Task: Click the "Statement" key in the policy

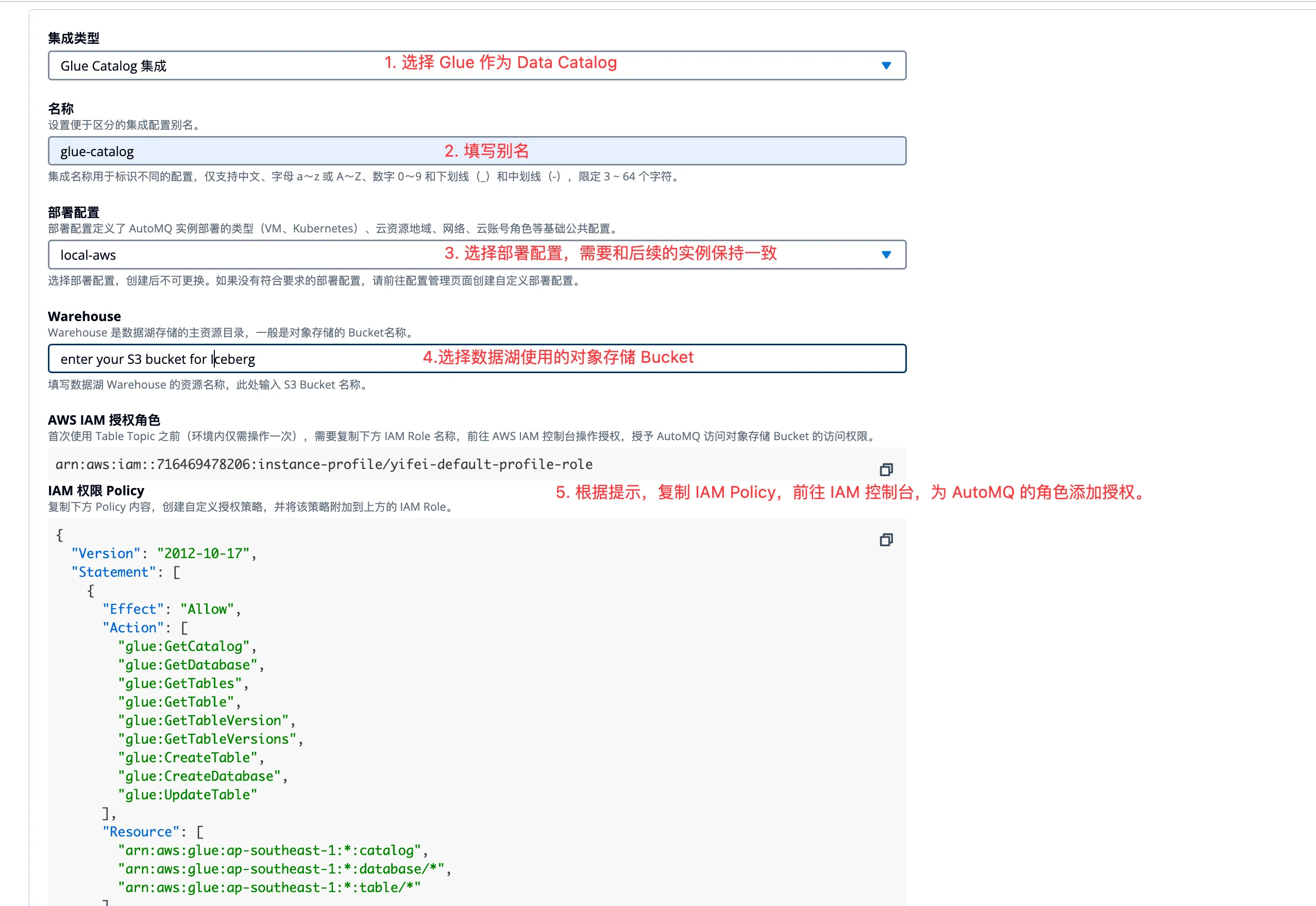Action: point(113,572)
